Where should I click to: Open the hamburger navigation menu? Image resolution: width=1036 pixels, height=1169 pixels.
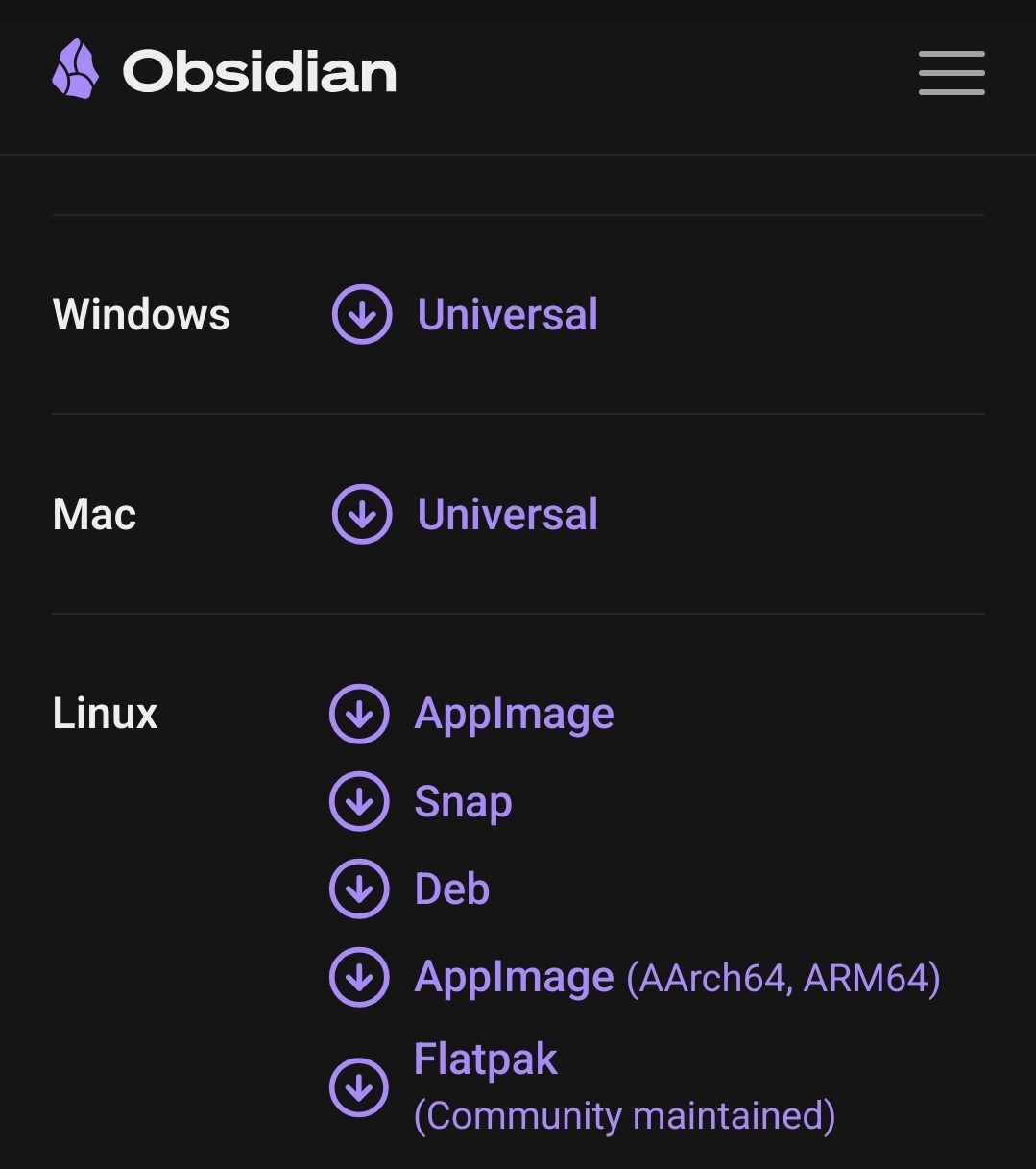click(x=952, y=73)
